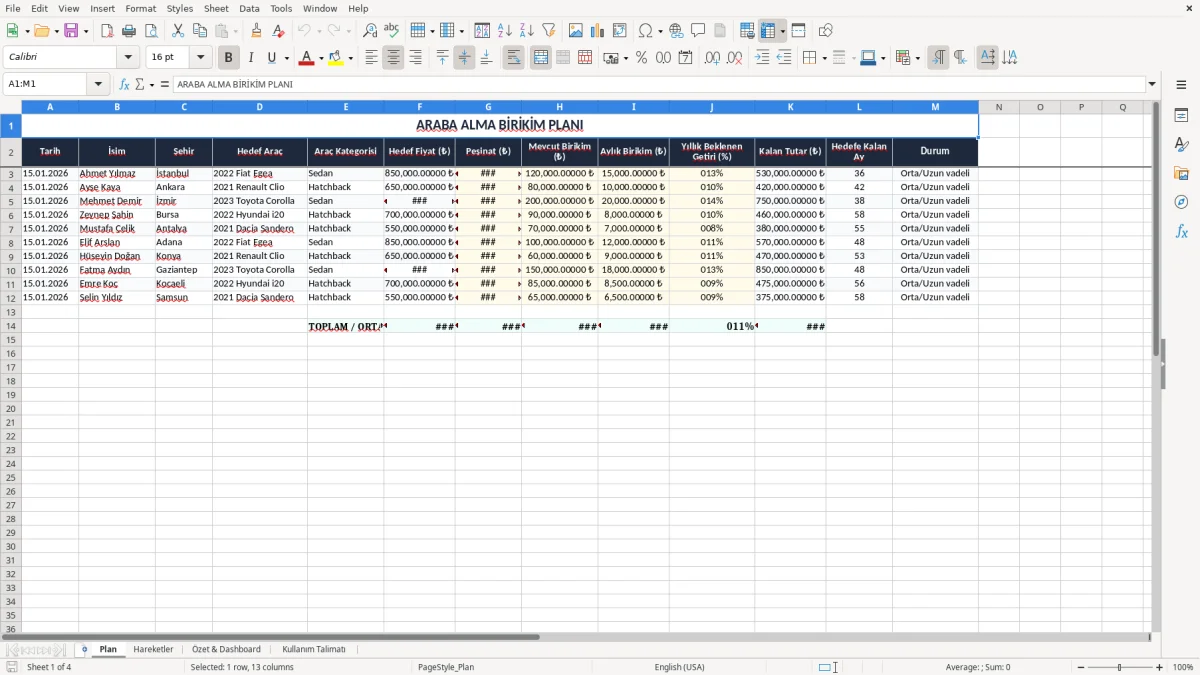Screen dimensions: 1200x675
Task: Expand the Font Size dropdown
Action: click(200, 58)
